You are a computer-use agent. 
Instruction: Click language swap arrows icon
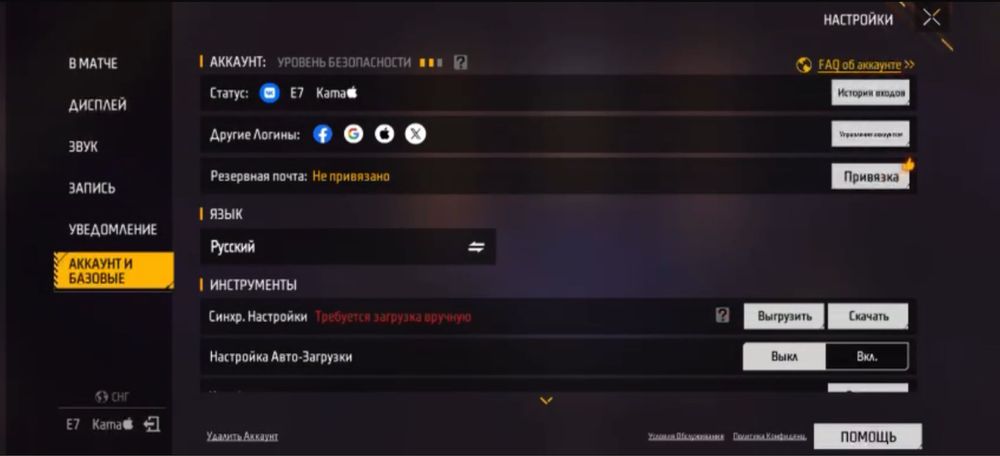click(x=476, y=247)
